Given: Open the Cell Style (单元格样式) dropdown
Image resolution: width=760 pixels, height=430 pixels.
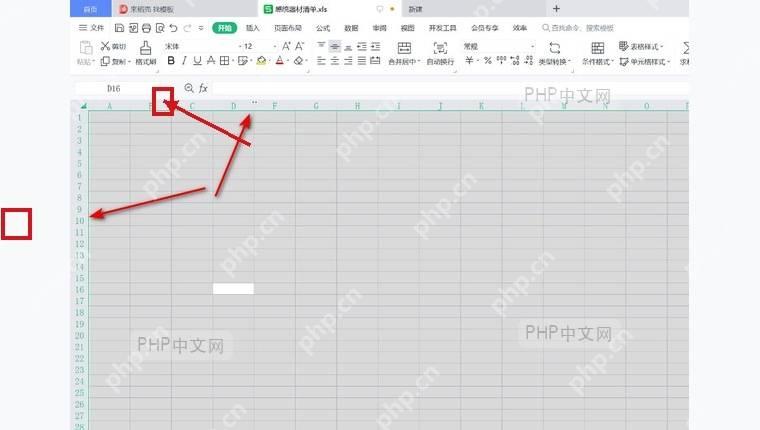Looking at the screenshot, I should pyautogui.click(x=645, y=62).
